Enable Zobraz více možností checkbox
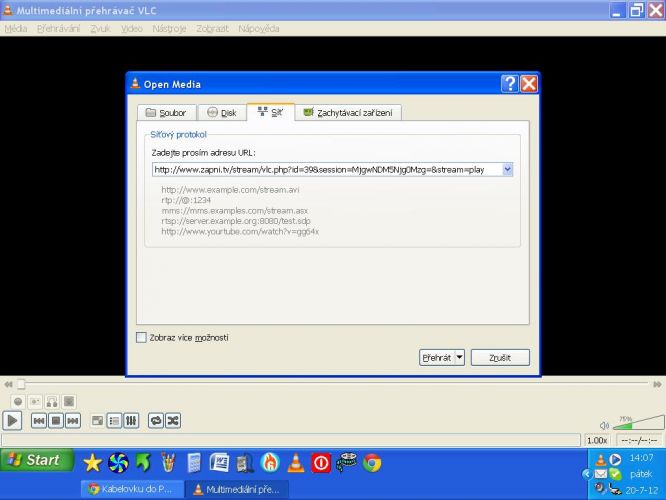 (141, 337)
